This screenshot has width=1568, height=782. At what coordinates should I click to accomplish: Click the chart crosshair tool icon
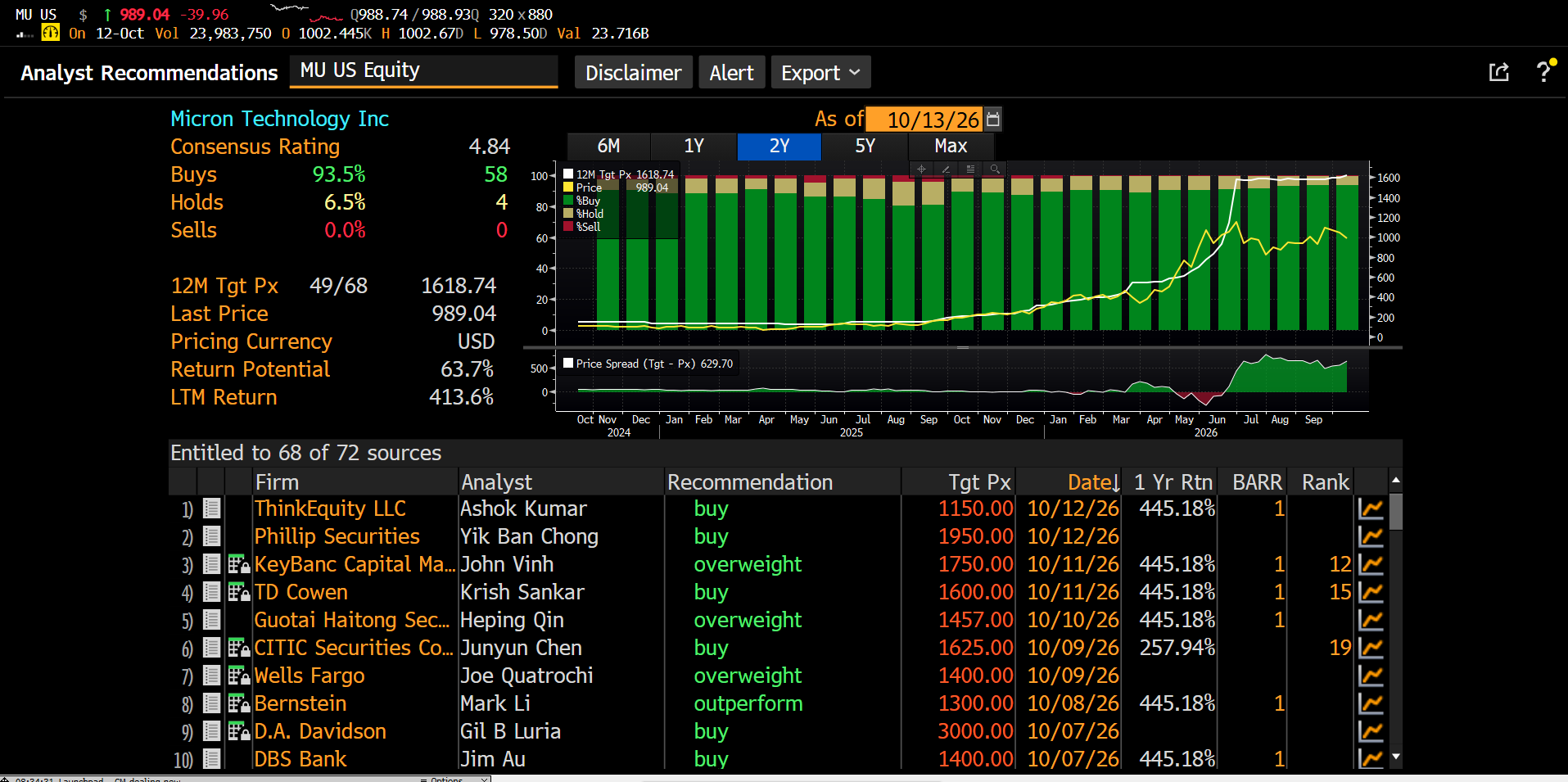tap(922, 169)
